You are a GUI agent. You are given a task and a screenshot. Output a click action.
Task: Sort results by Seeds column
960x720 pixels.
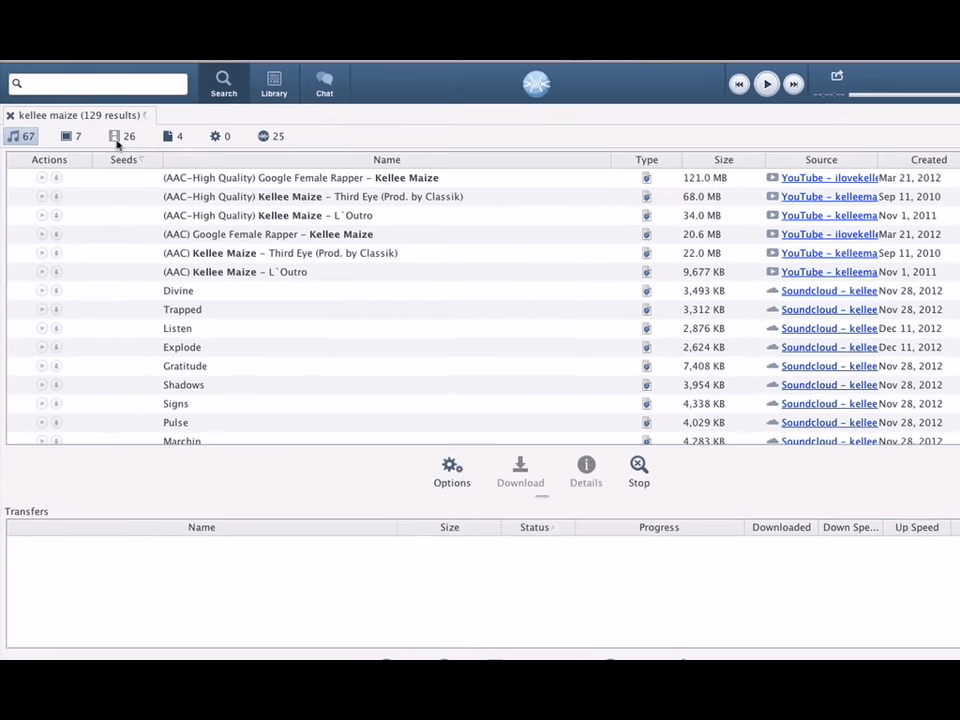coord(127,160)
